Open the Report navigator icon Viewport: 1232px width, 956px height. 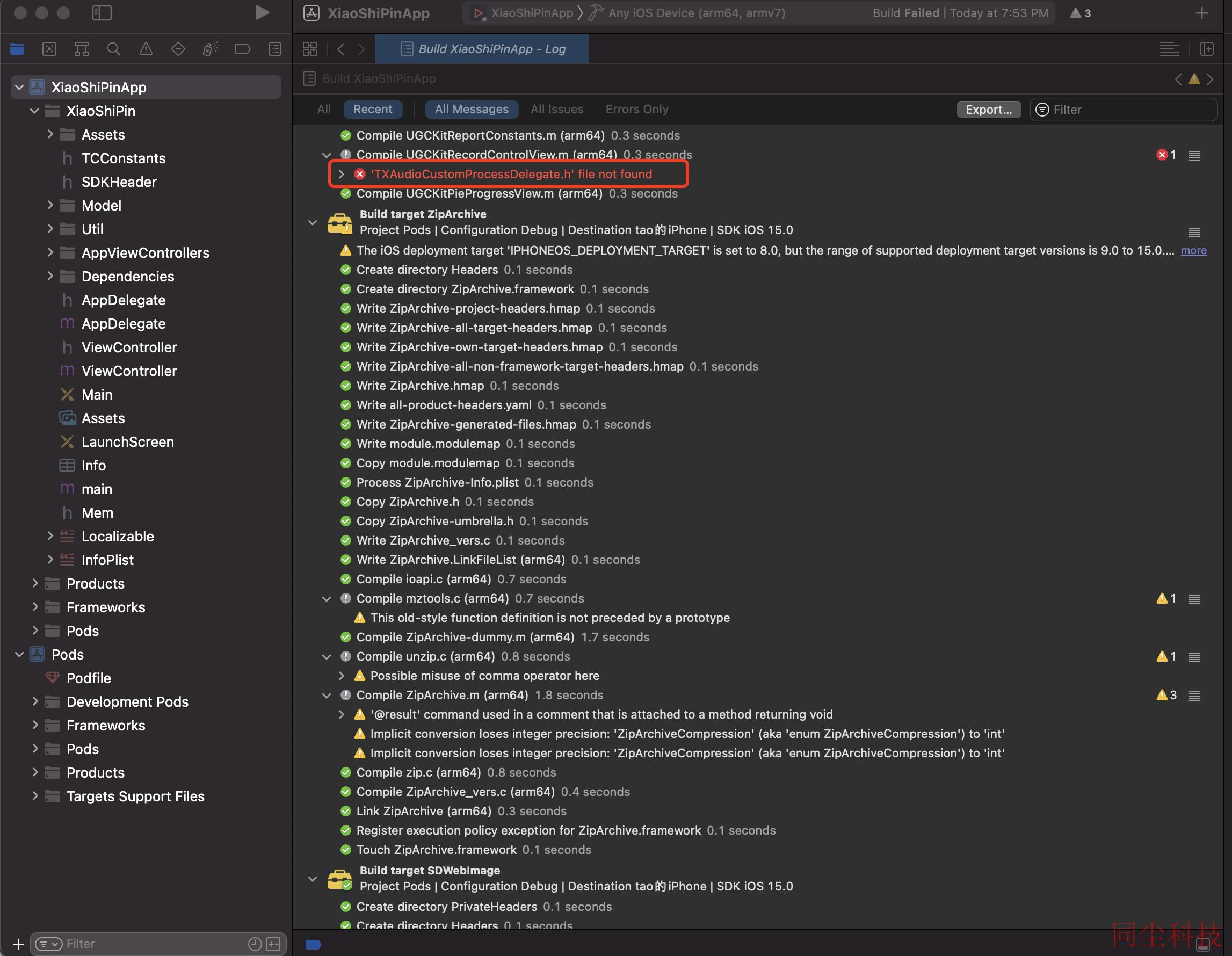(275, 49)
